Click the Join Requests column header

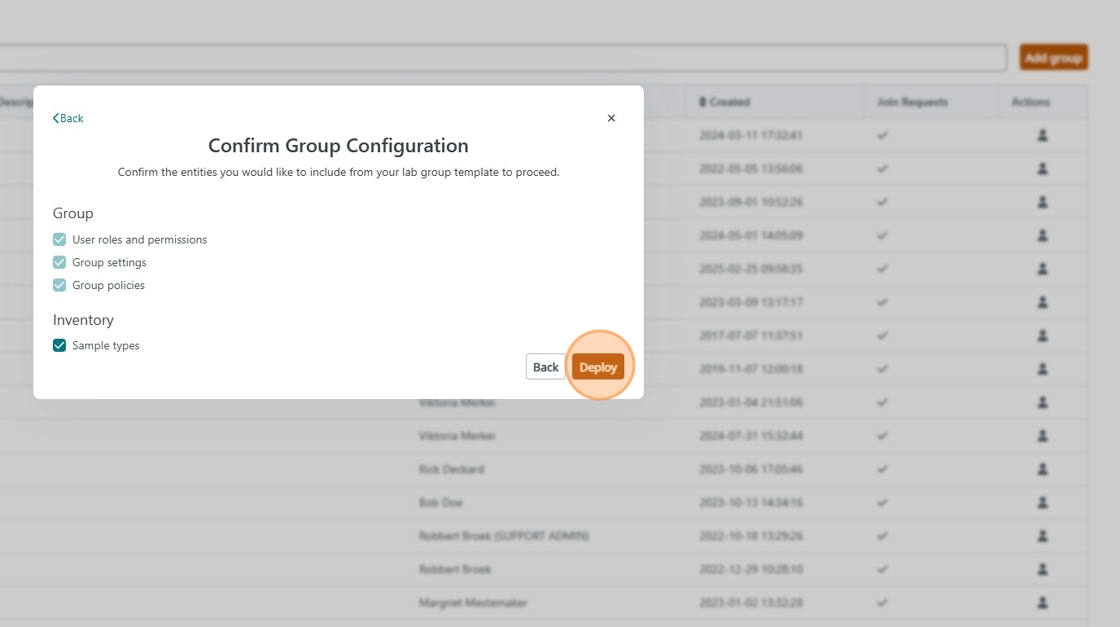coord(911,102)
